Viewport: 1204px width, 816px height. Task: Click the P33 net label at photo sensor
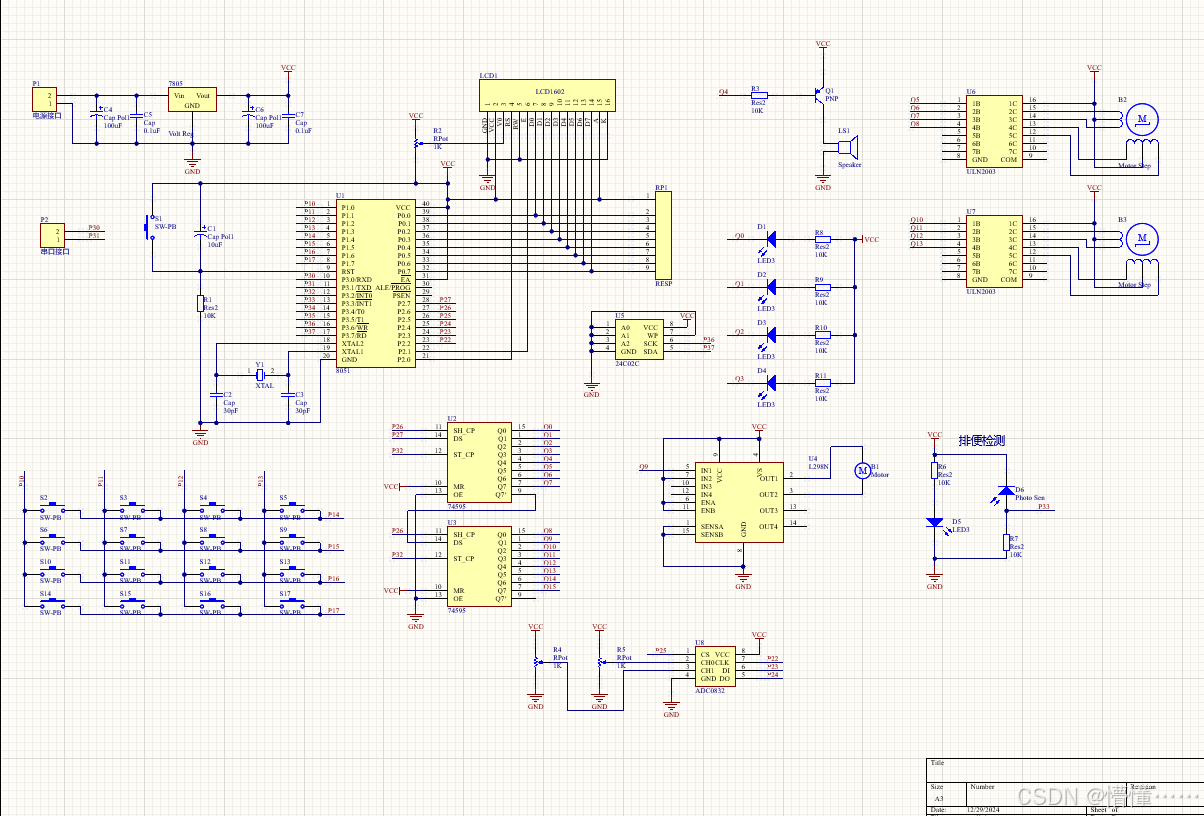(1044, 507)
